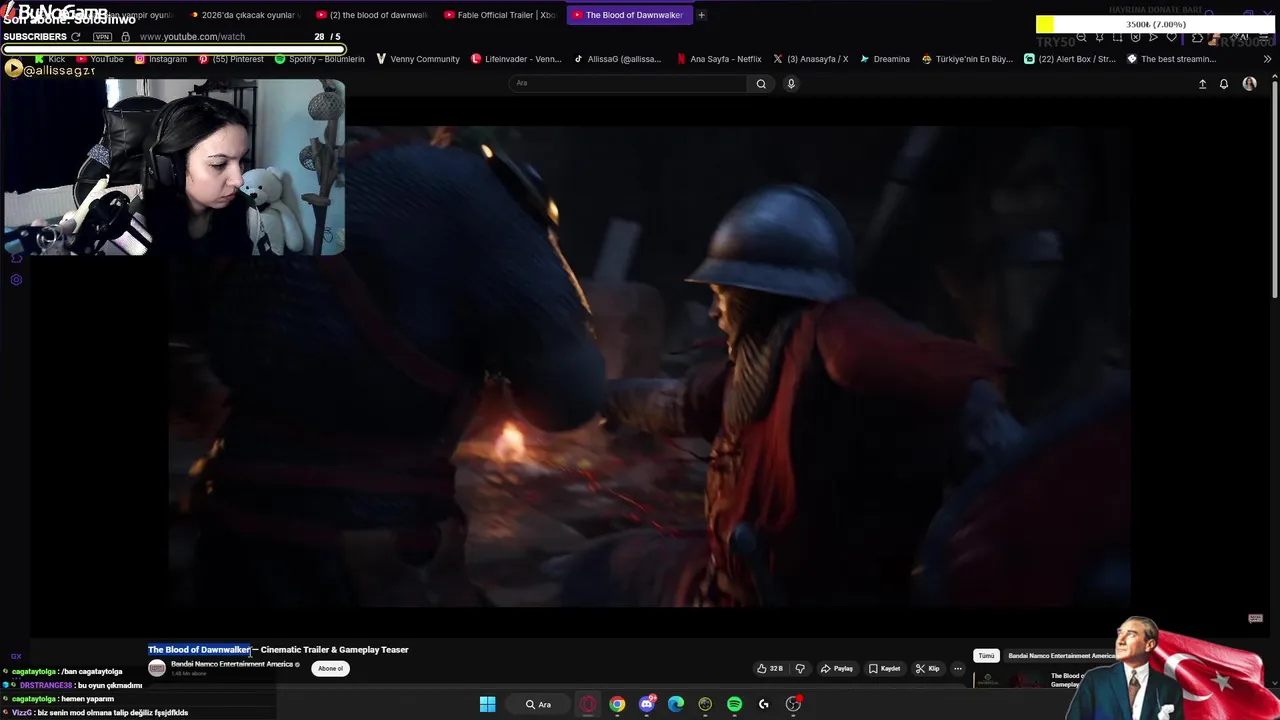The image size is (1280, 720).
Task: Select the Tümü filter chip
Action: click(x=986, y=656)
